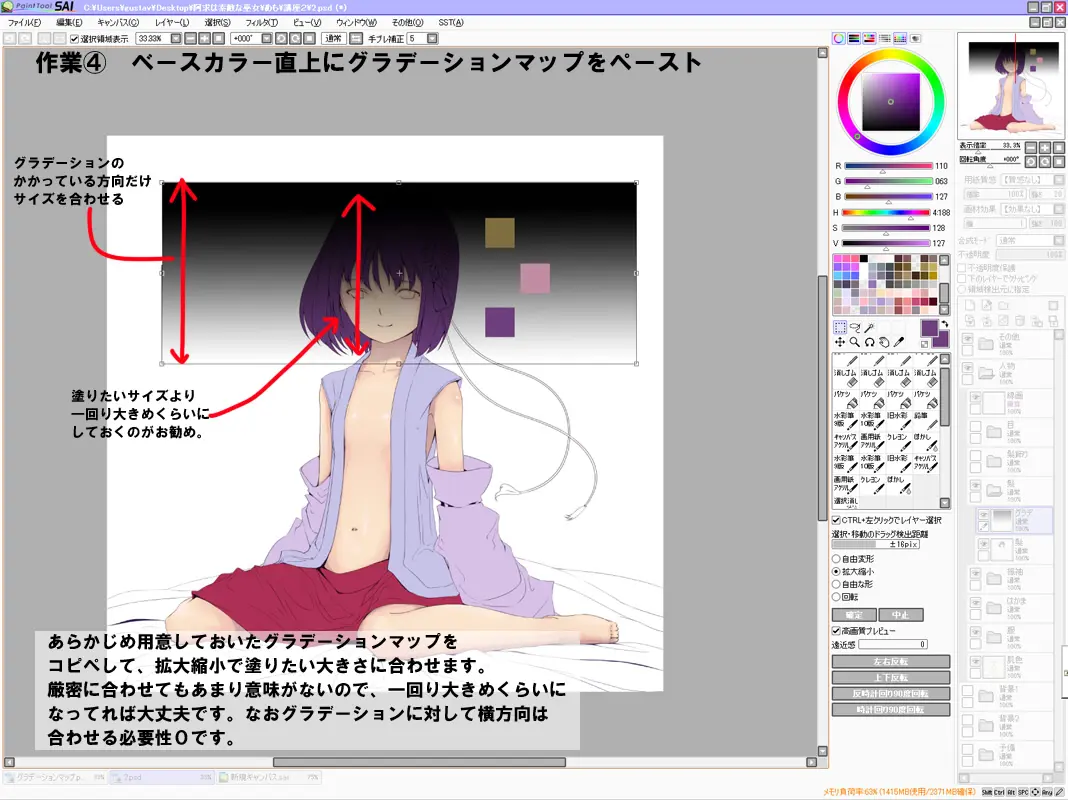Select the move tool

coord(840,342)
